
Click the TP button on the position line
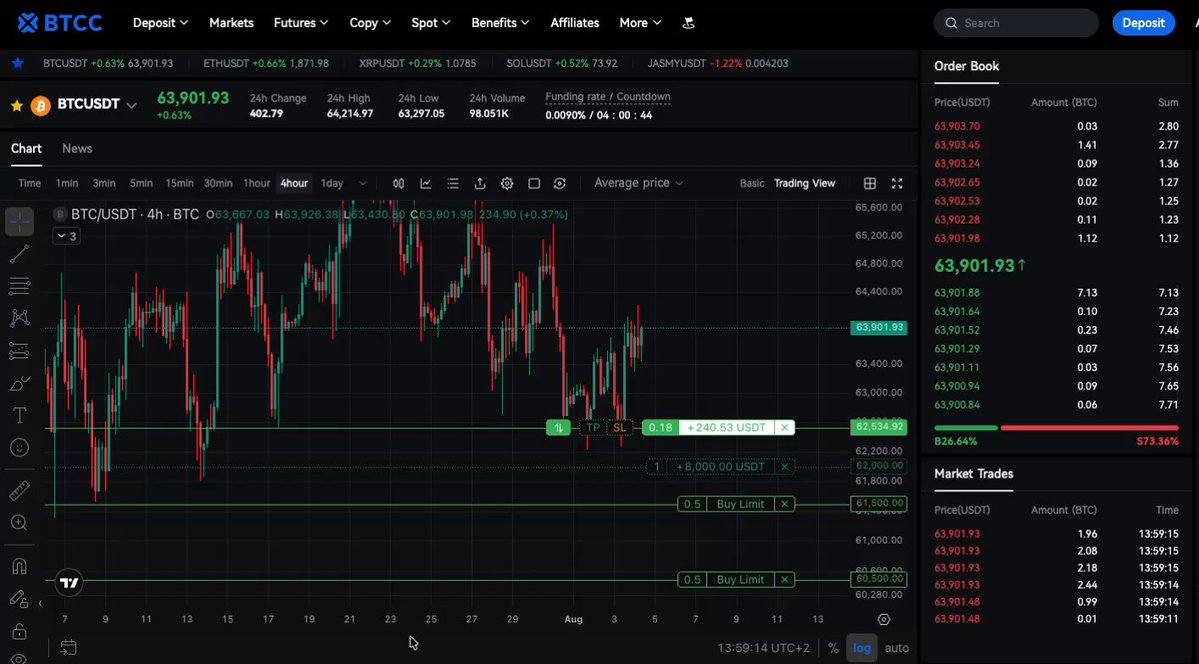pyautogui.click(x=593, y=428)
